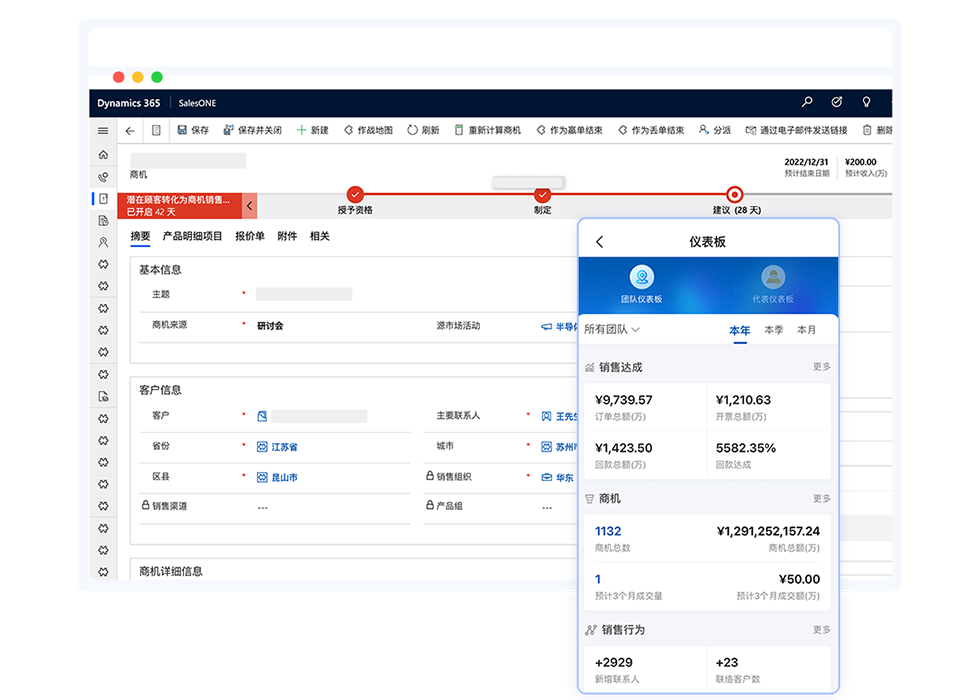Screen dimensions: 980x700
Task: Click the 保存 save icon button
Action: click(x=193, y=130)
